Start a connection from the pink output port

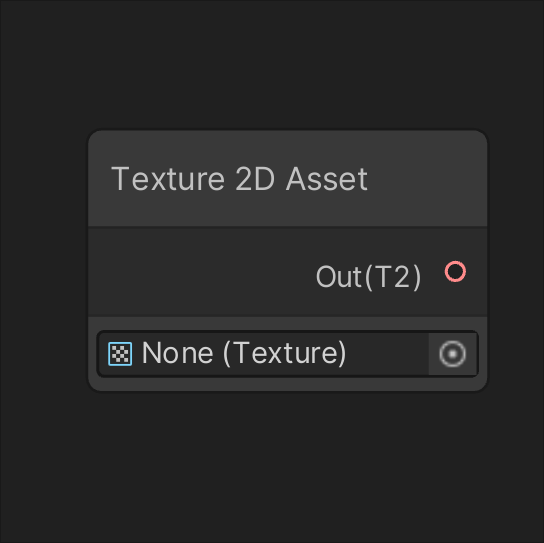455,271
